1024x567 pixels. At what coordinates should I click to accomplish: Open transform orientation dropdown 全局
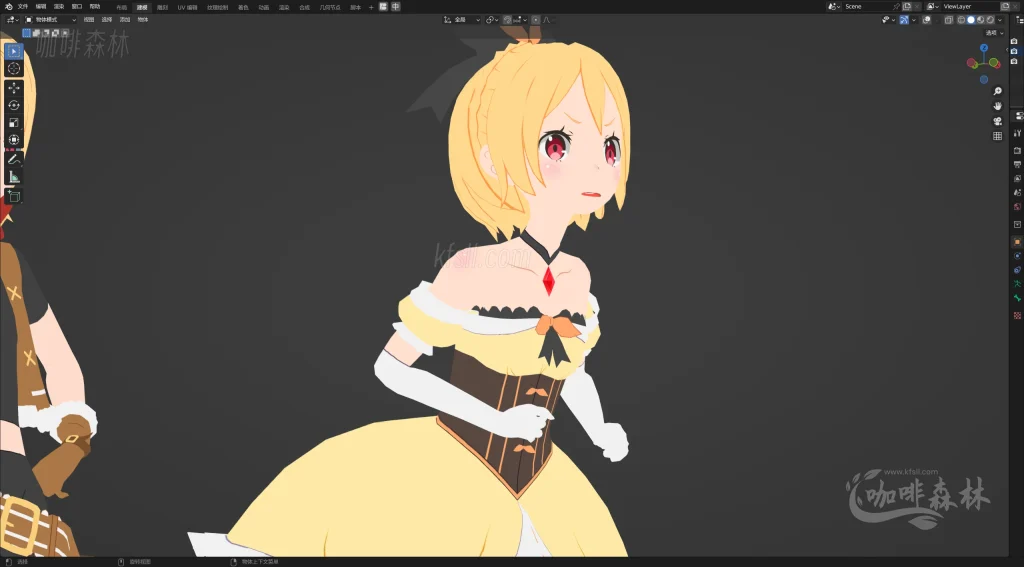462,20
